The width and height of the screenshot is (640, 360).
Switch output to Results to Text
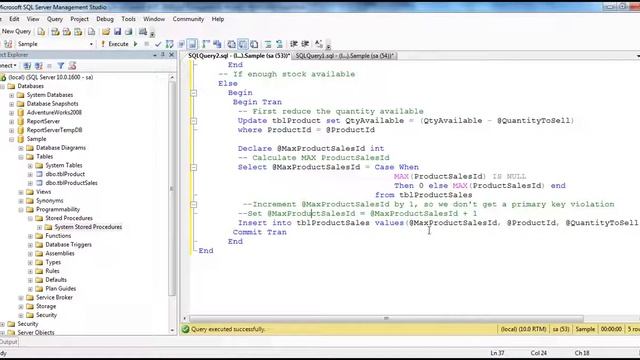point(231,44)
